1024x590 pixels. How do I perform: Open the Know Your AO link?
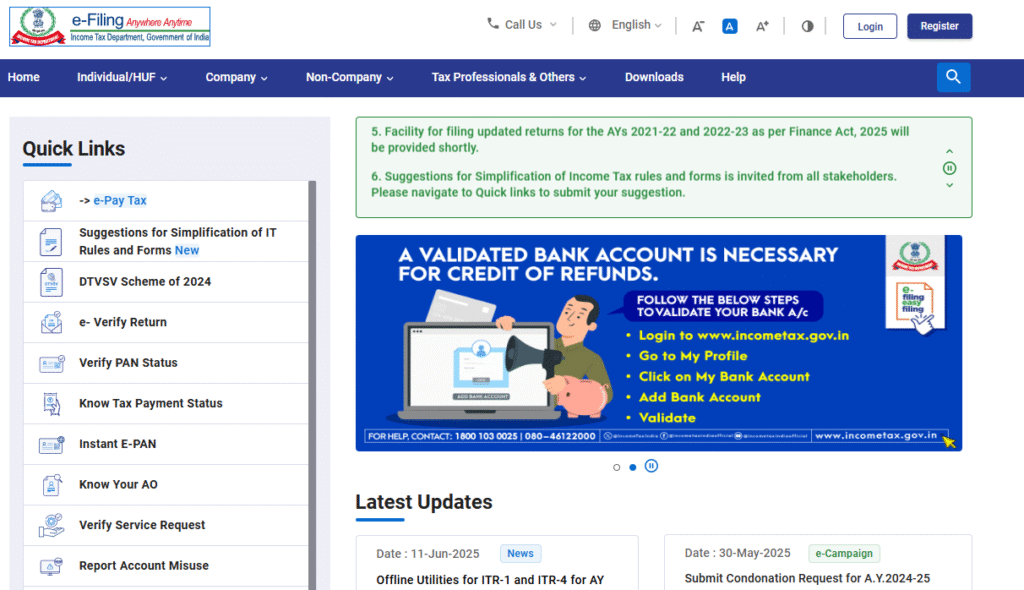pos(118,484)
